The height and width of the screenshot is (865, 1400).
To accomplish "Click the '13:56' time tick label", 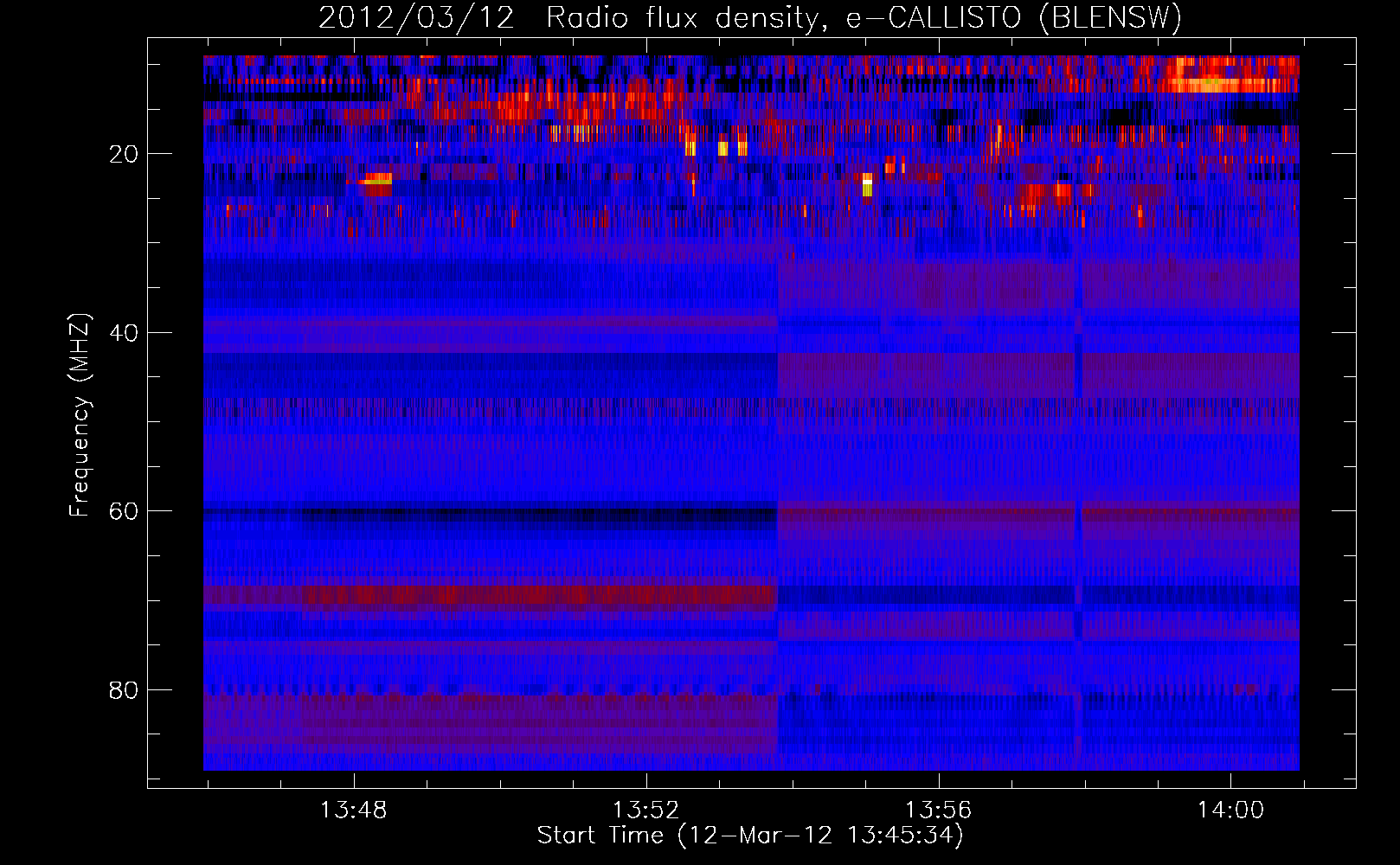I will [938, 811].
